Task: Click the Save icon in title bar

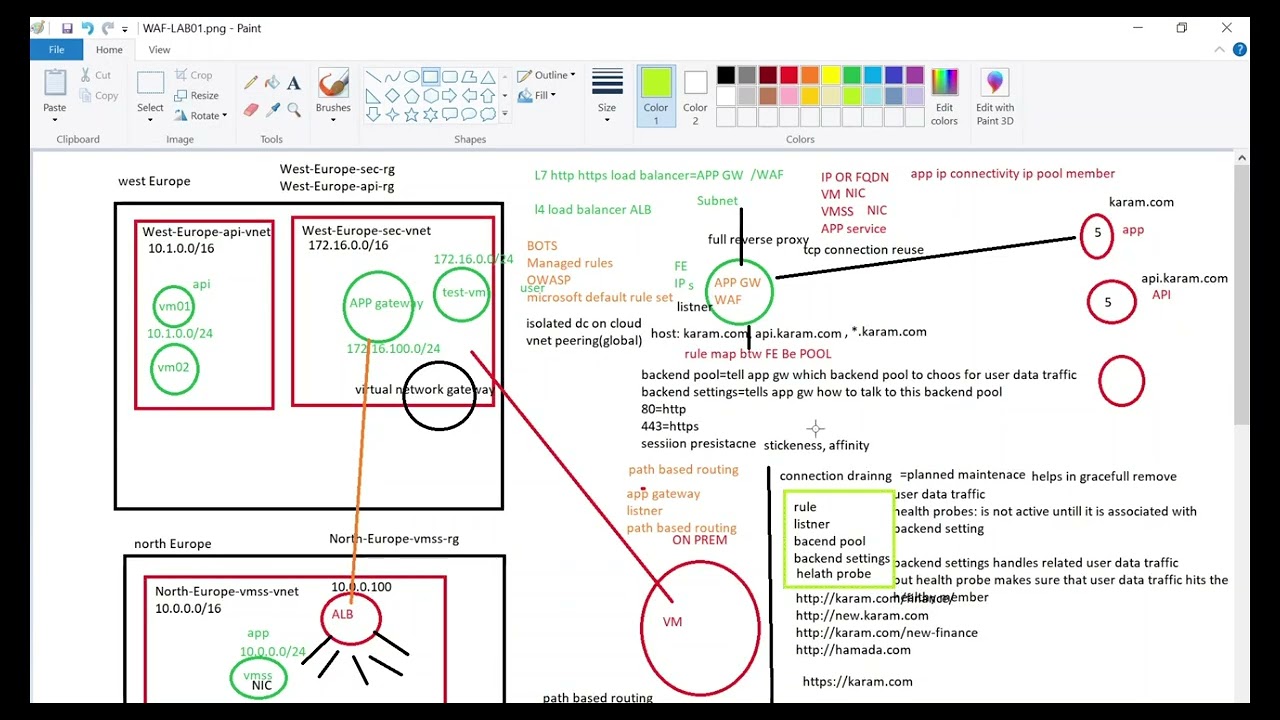Action: click(x=66, y=29)
